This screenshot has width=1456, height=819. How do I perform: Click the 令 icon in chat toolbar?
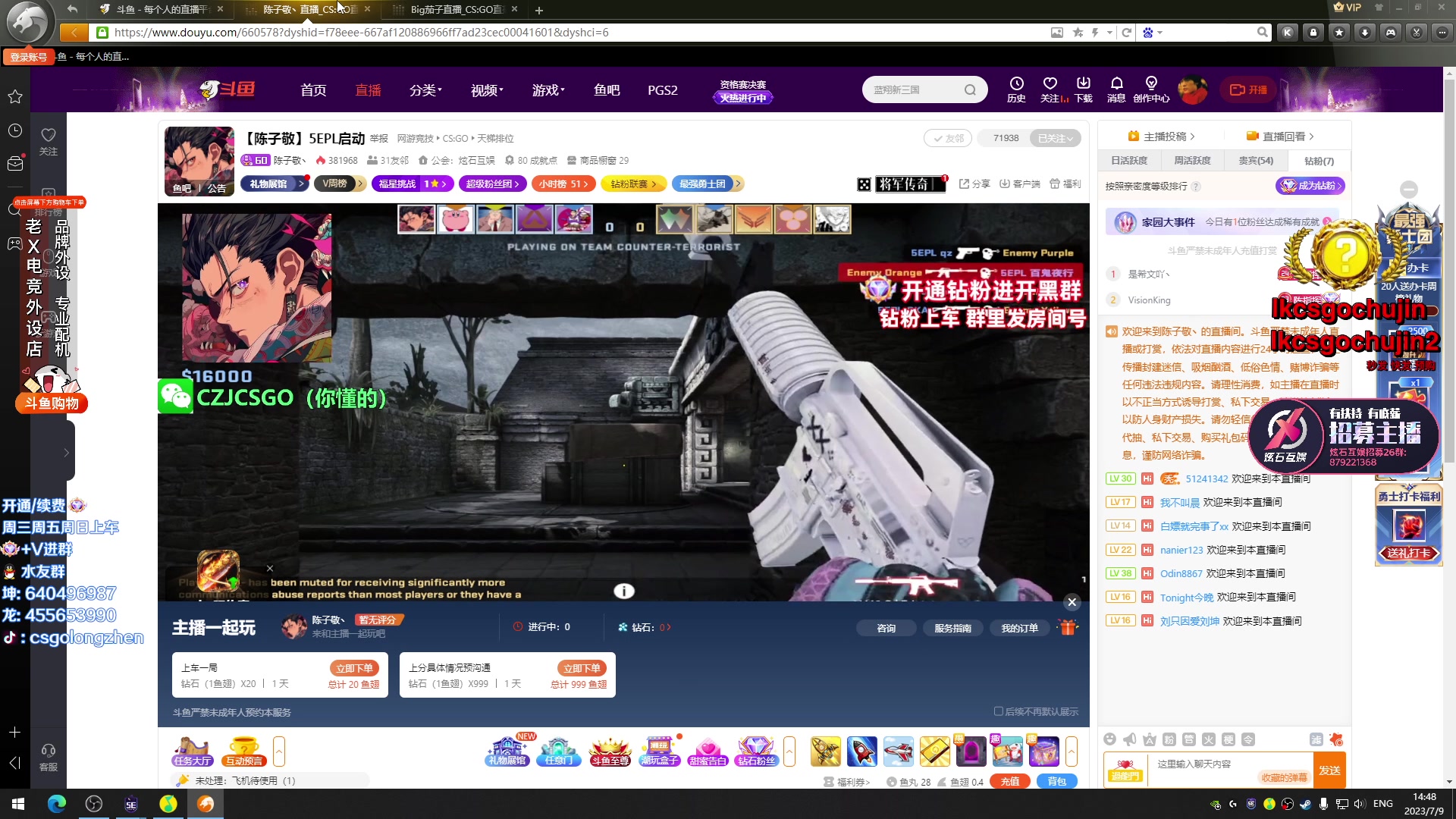1248,739
